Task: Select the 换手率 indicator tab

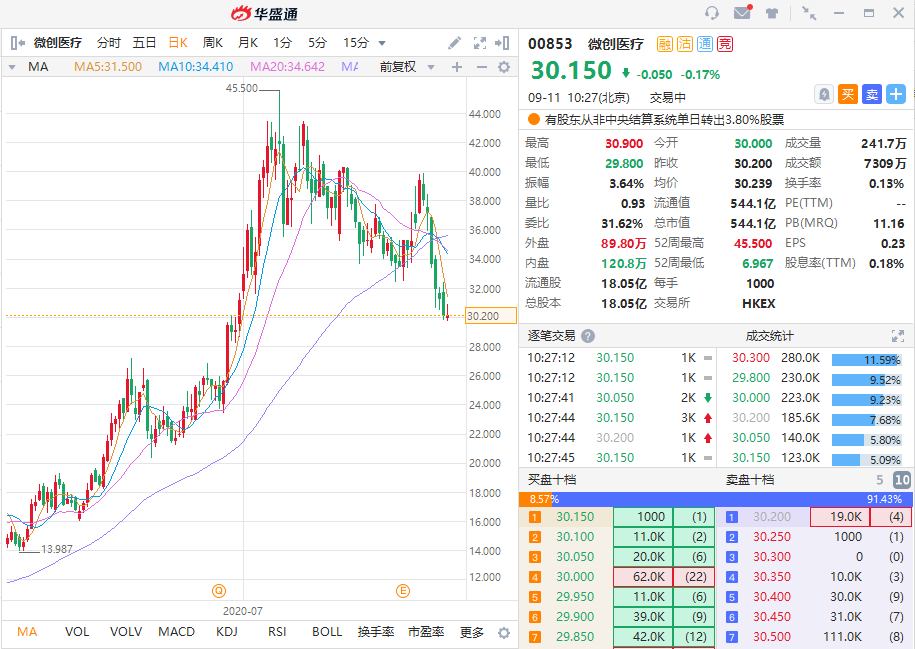Action: click(376, 632)
